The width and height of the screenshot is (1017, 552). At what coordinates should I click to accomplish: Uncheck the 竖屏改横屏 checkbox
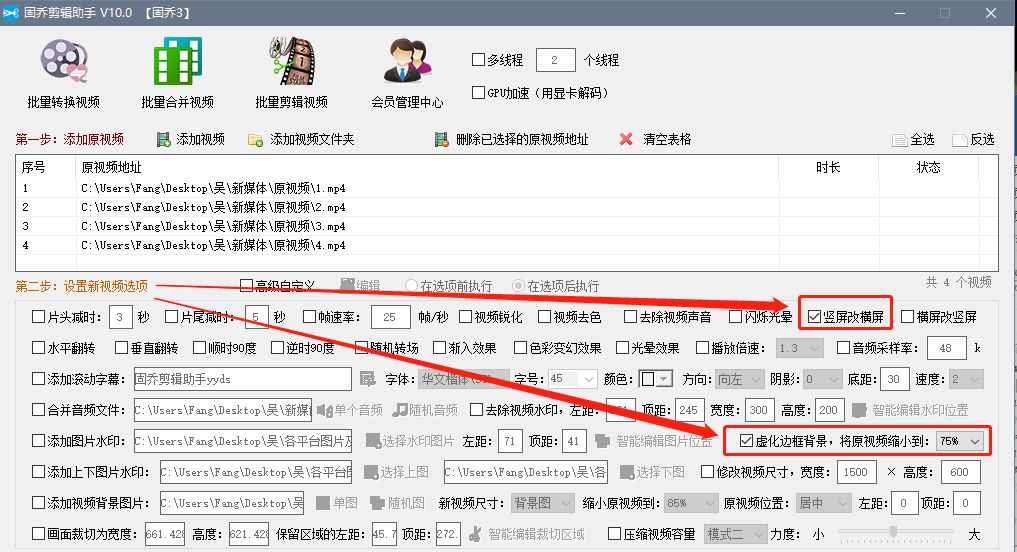[x=815, y=317]
